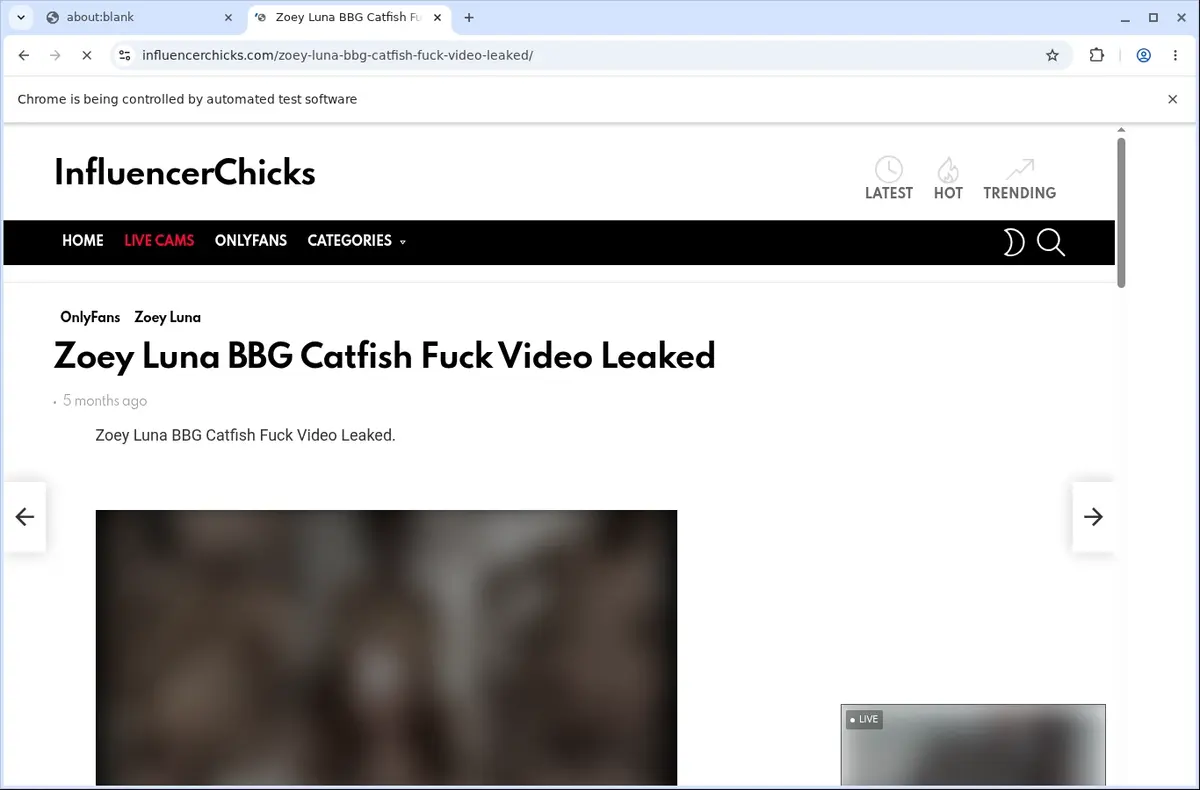Click the main blurred video thumbnail

[386, 648]
